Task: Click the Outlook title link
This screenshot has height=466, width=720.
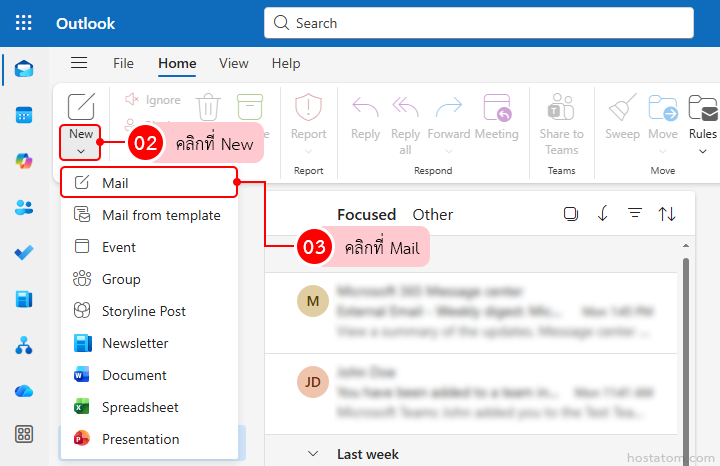Action: [85, 23]
